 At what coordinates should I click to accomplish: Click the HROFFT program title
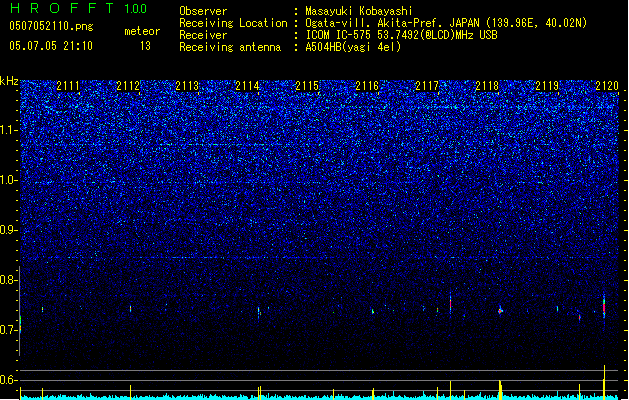click(62, 8)
